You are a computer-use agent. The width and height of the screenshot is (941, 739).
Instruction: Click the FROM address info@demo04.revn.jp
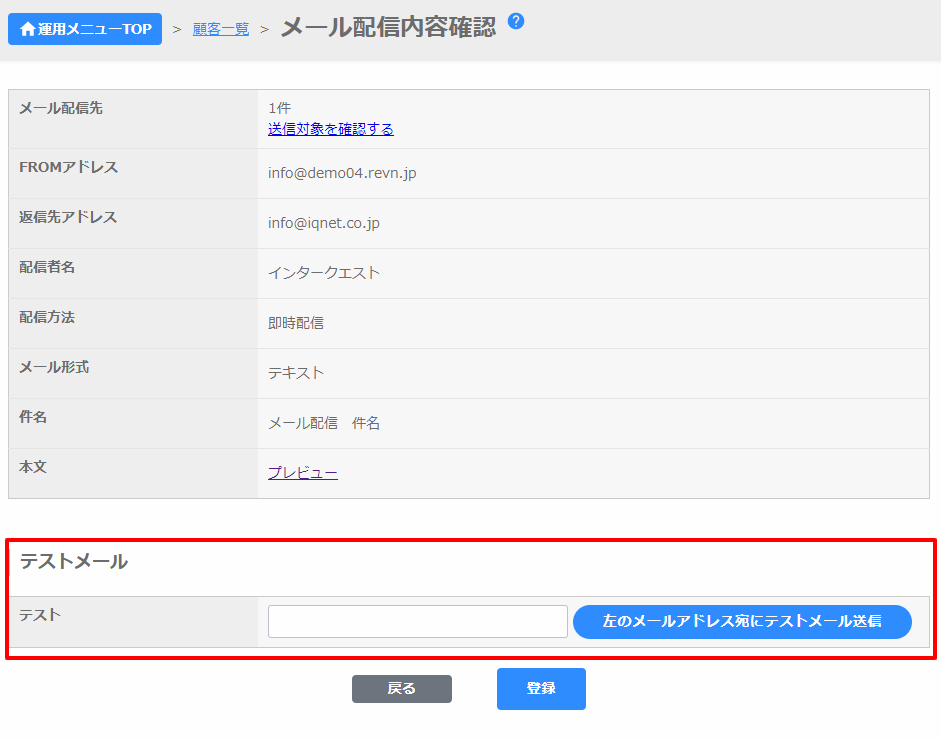point(342,173)
